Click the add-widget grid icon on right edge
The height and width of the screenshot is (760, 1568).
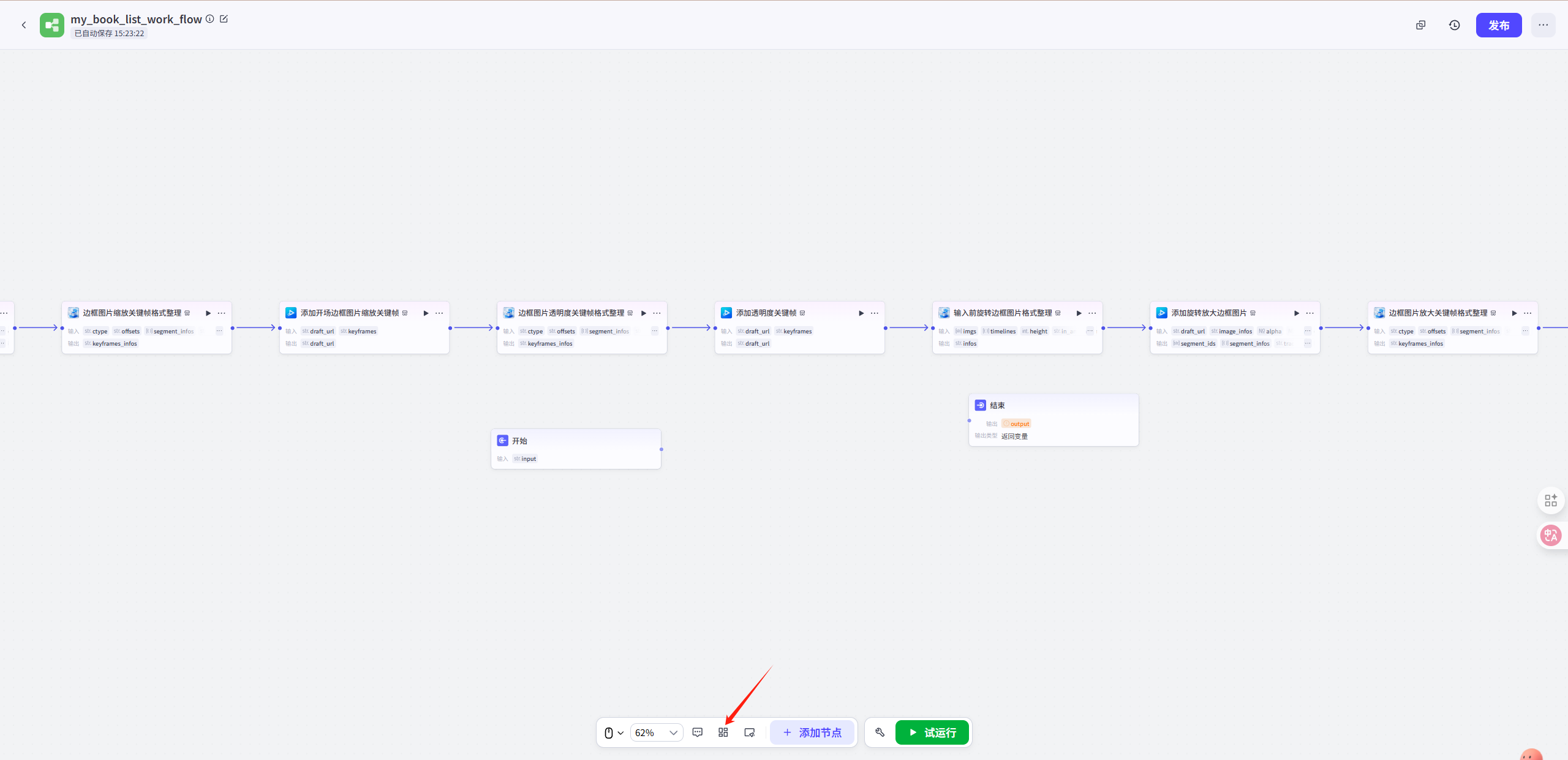(x=1550, y=500)
